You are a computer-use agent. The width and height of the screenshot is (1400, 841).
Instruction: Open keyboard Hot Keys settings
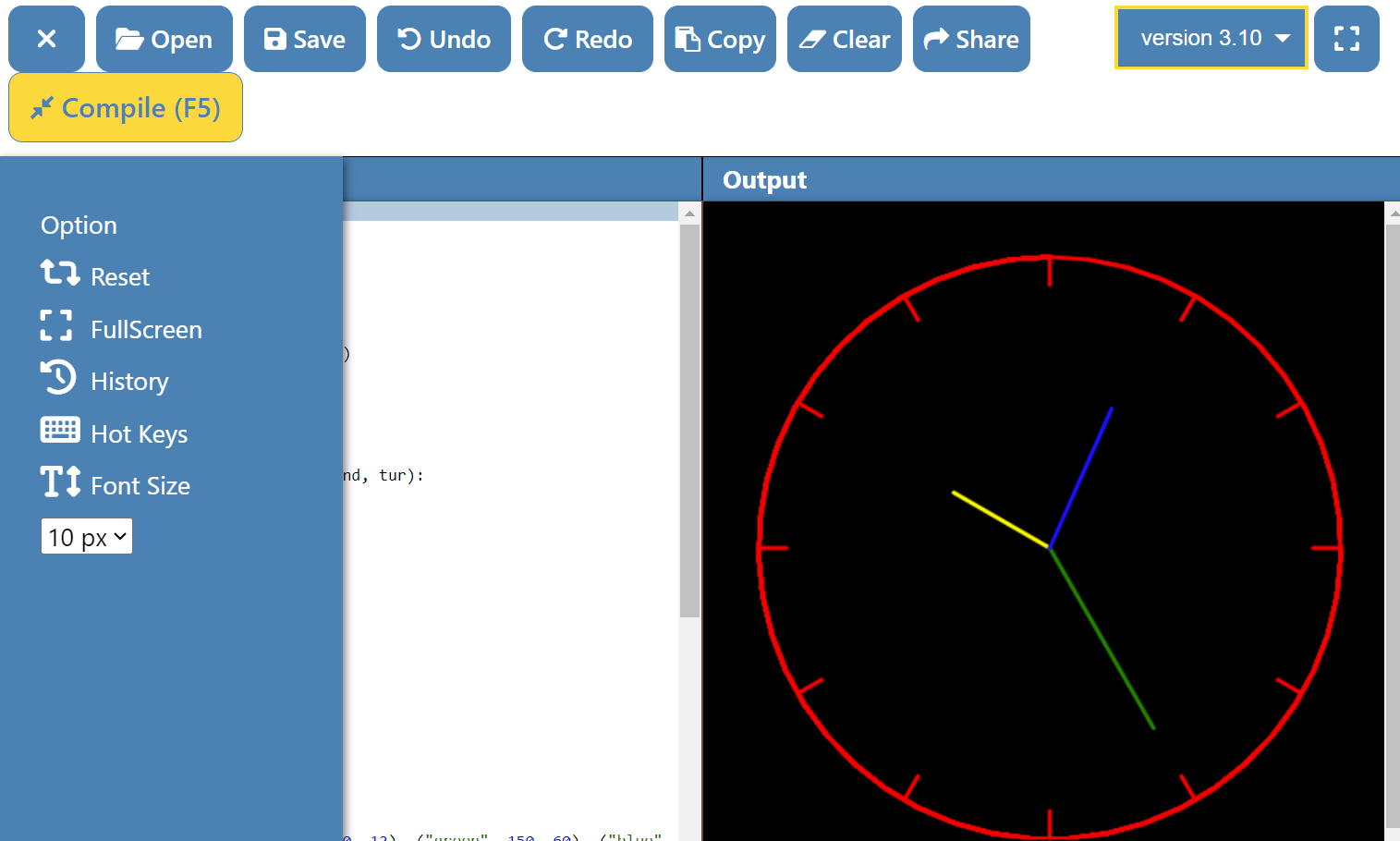click(140, 433)
